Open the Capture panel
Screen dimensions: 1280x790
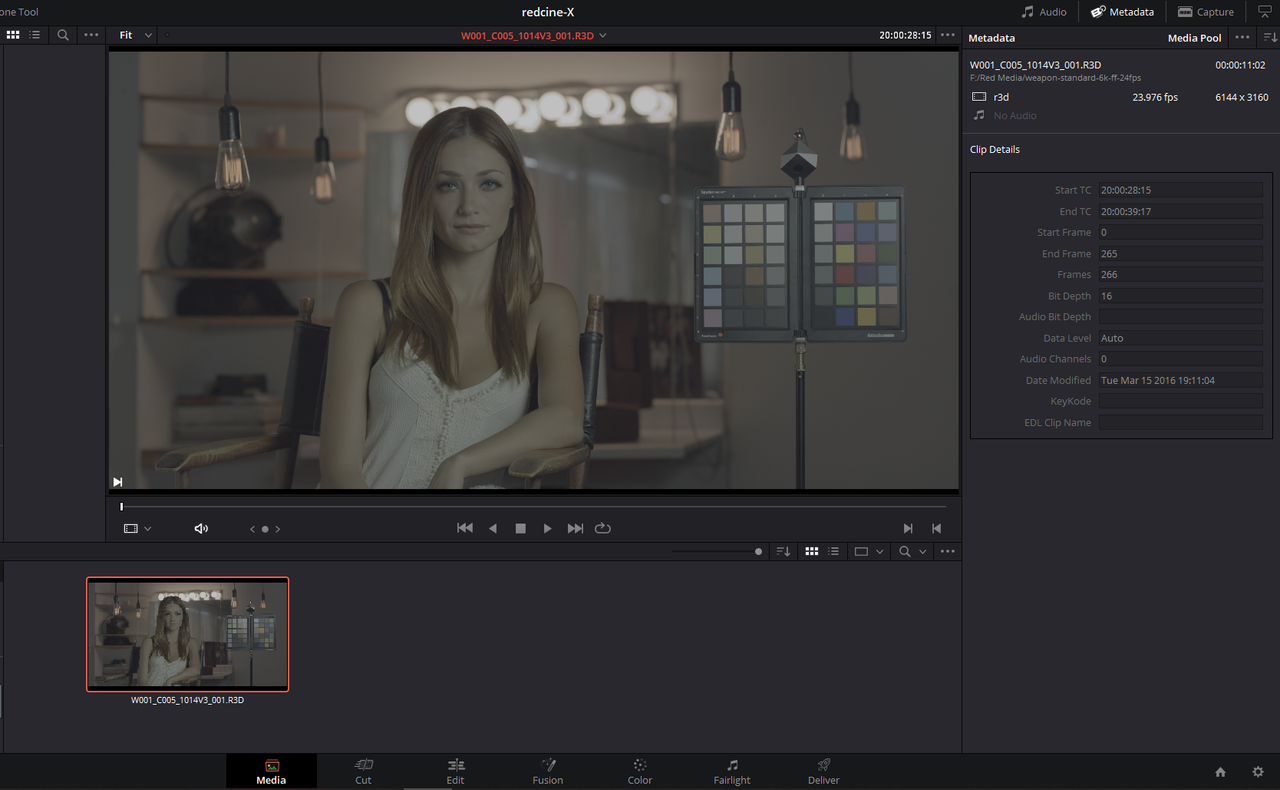1206,12
